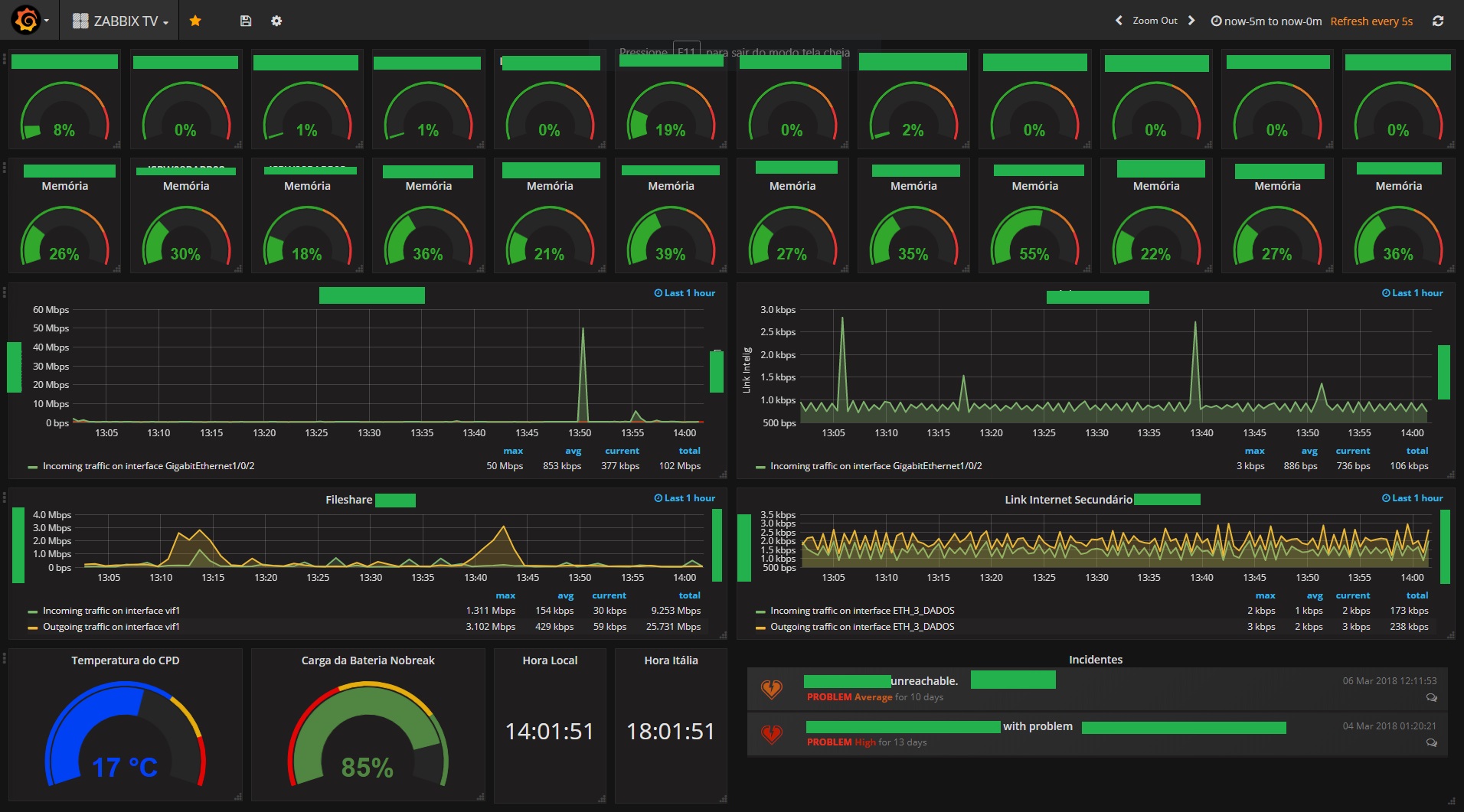
Task: Click the 8% gauge value
Action: tap(64, 130)
